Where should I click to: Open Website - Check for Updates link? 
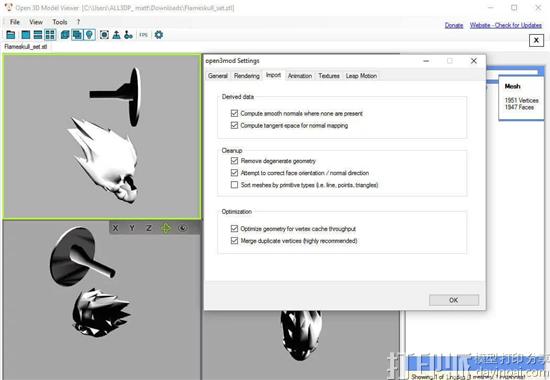[x=506, y=25]
